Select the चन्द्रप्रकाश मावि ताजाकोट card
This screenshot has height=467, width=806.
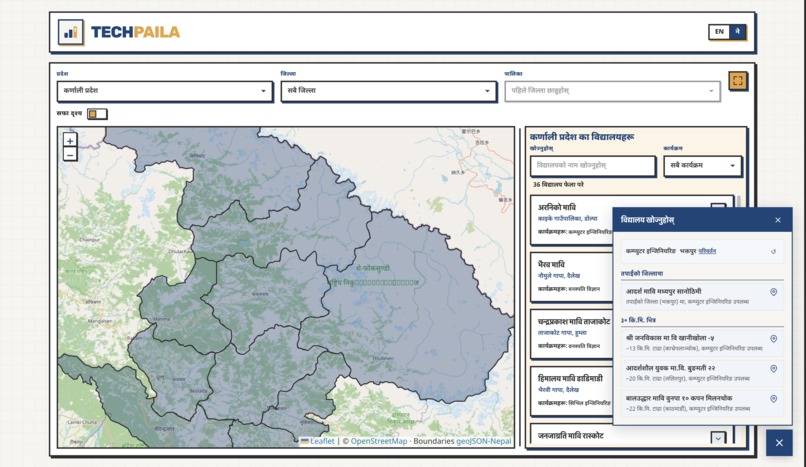(572, 334)
